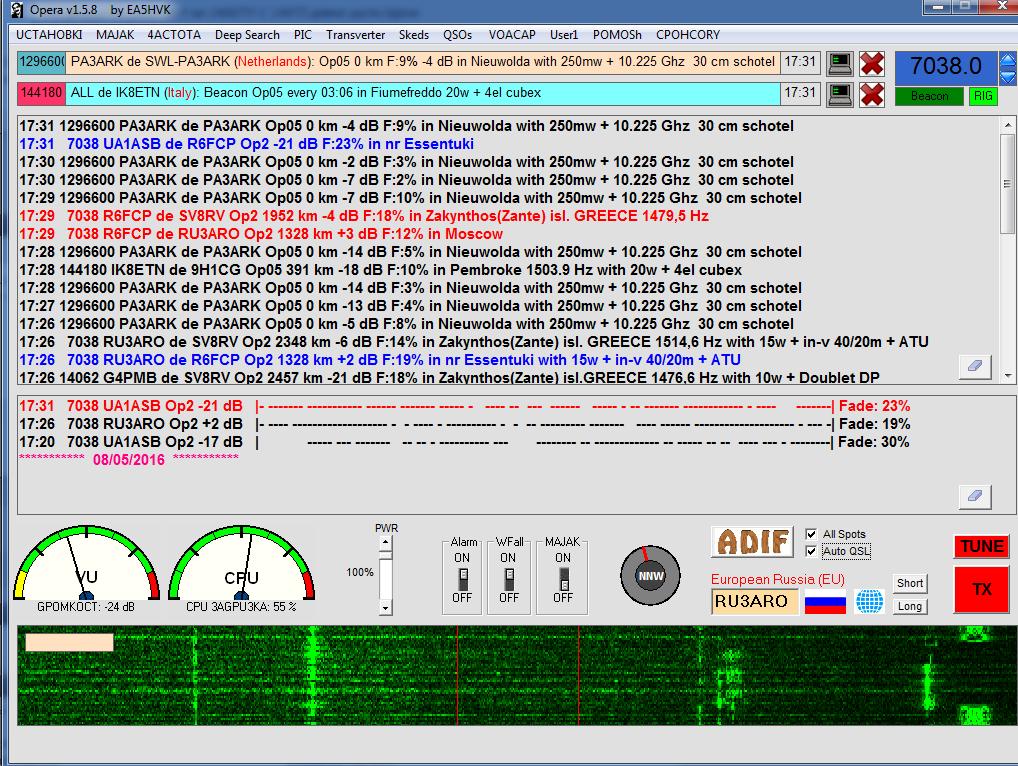This screenshot has height=766, width=1018.
Task: Uncheck the All Spots checkbox
Action: [812, 535]
